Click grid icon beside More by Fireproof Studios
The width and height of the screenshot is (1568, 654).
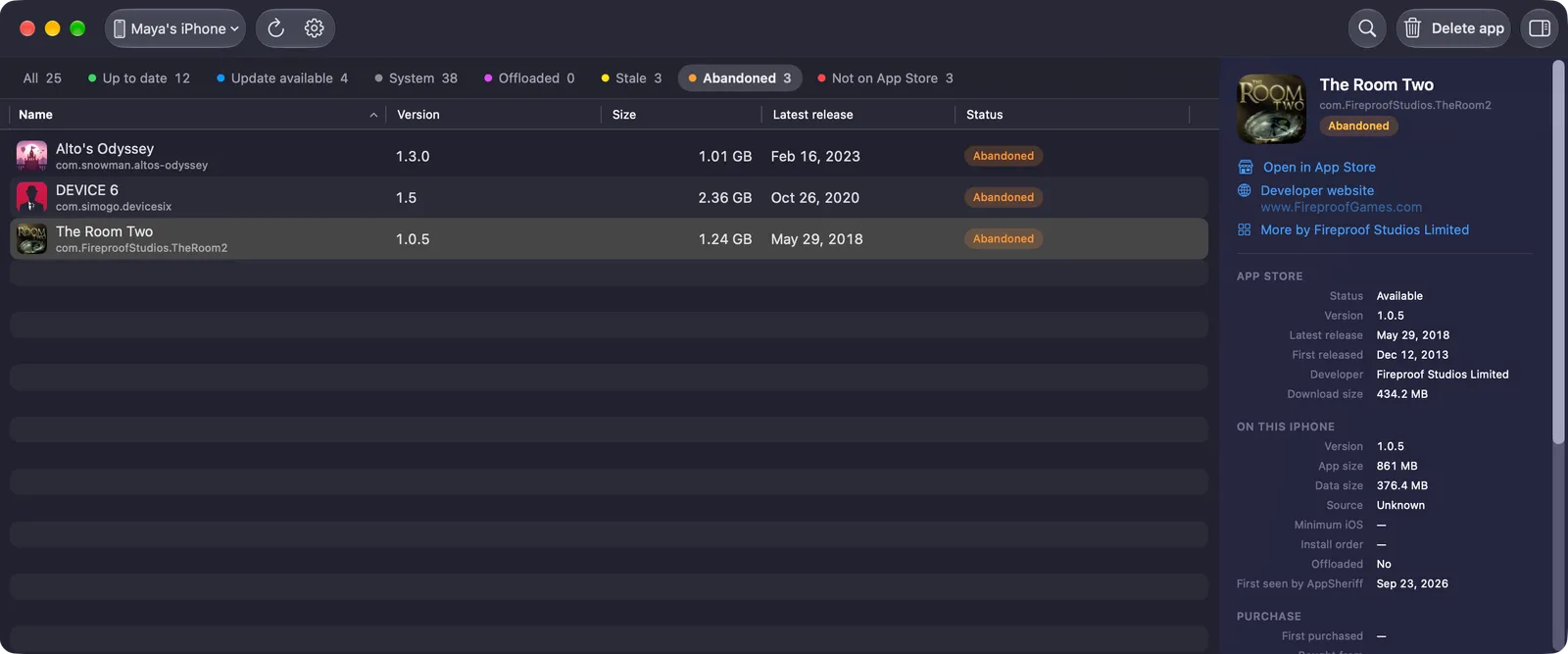click(1245, 229)
